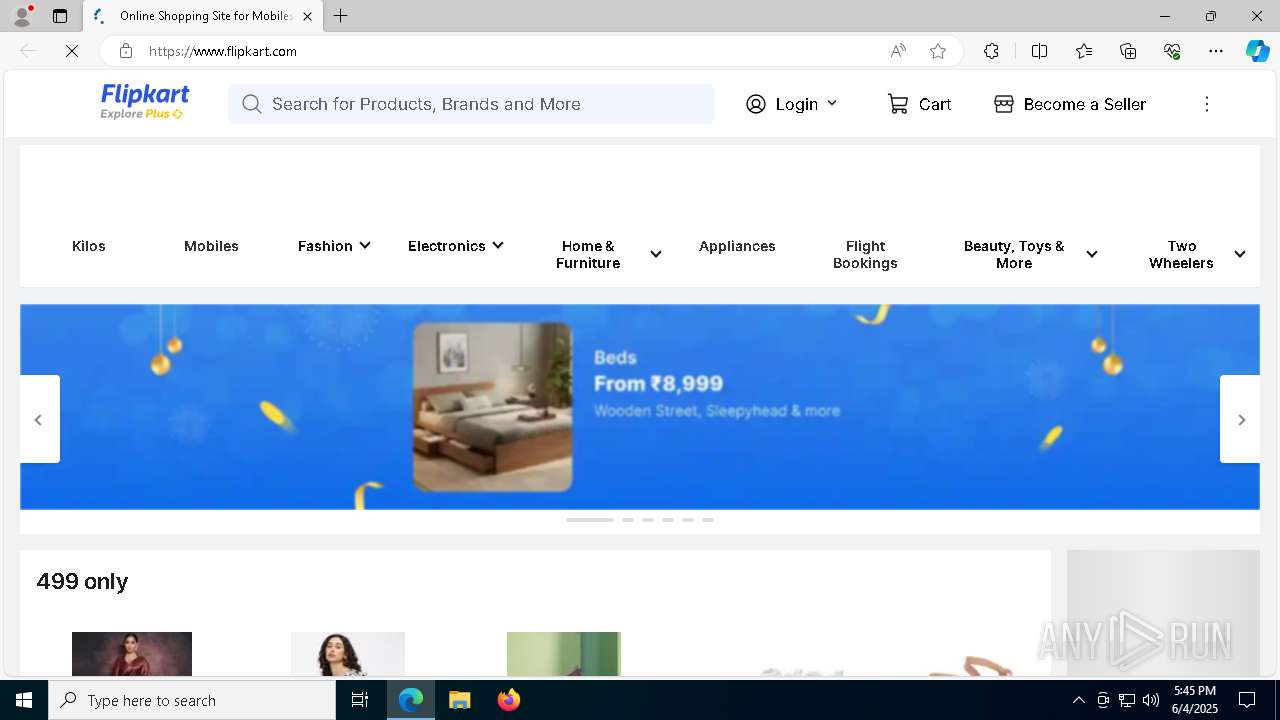This screenshot has height=720, width=1280.
Task: Open the clock showing 5:45 PM
Action: pyautogui.click(x=1194, y=700)
